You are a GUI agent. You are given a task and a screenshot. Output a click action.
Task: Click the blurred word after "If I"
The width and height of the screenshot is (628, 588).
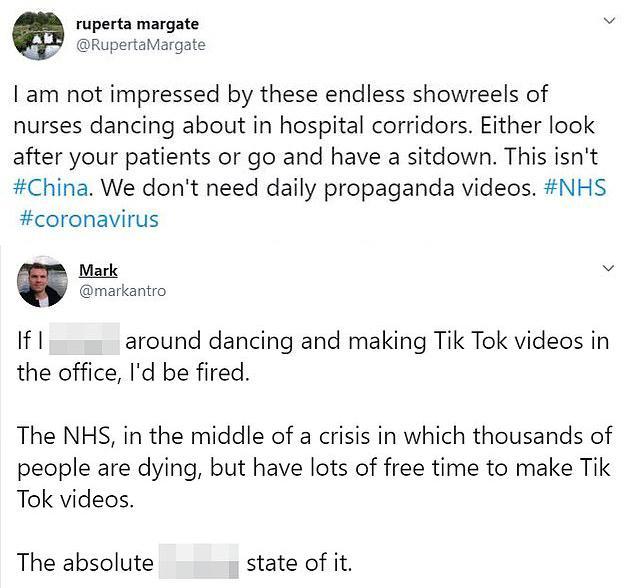click(84, 341)
